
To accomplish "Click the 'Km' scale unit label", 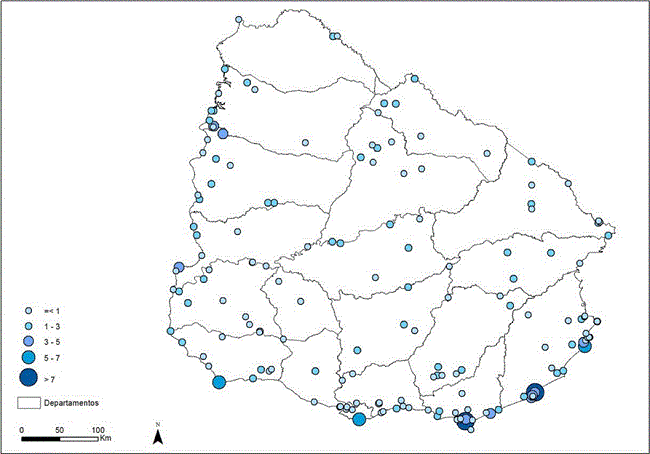I will [105, 438].
